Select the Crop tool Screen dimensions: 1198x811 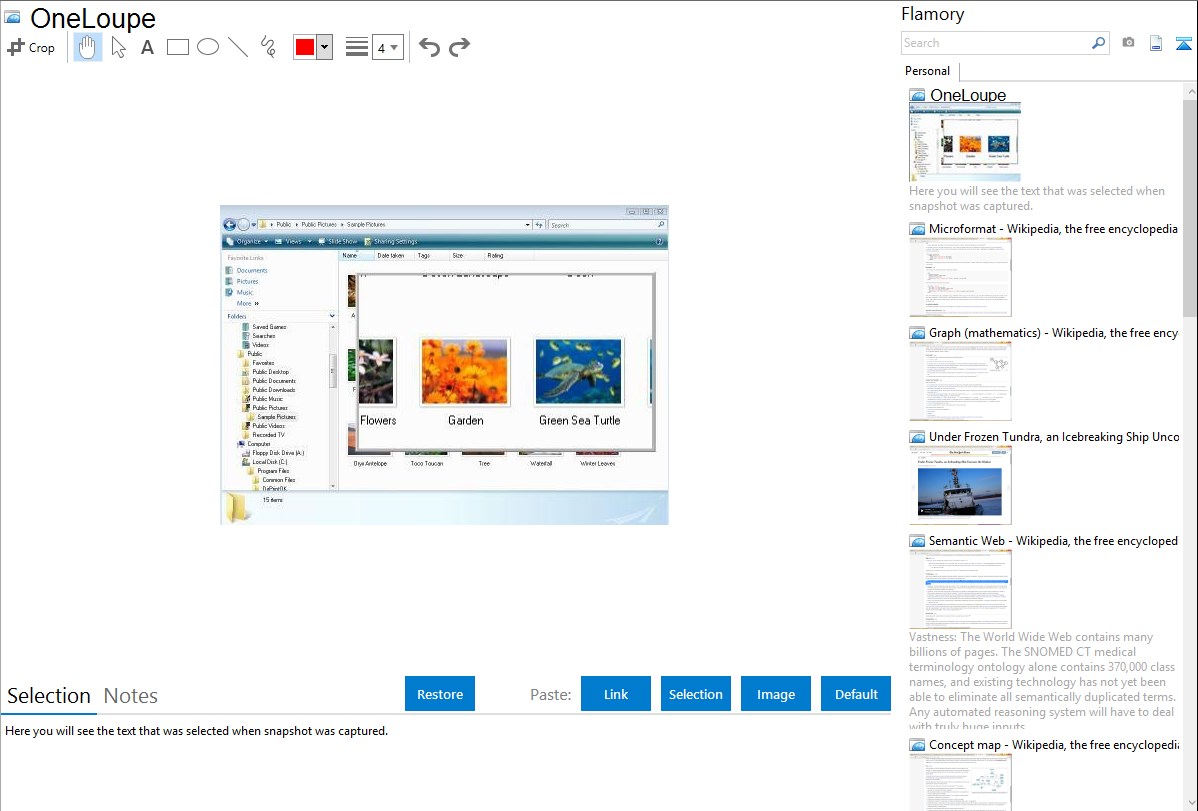click(x=31, y=47)
